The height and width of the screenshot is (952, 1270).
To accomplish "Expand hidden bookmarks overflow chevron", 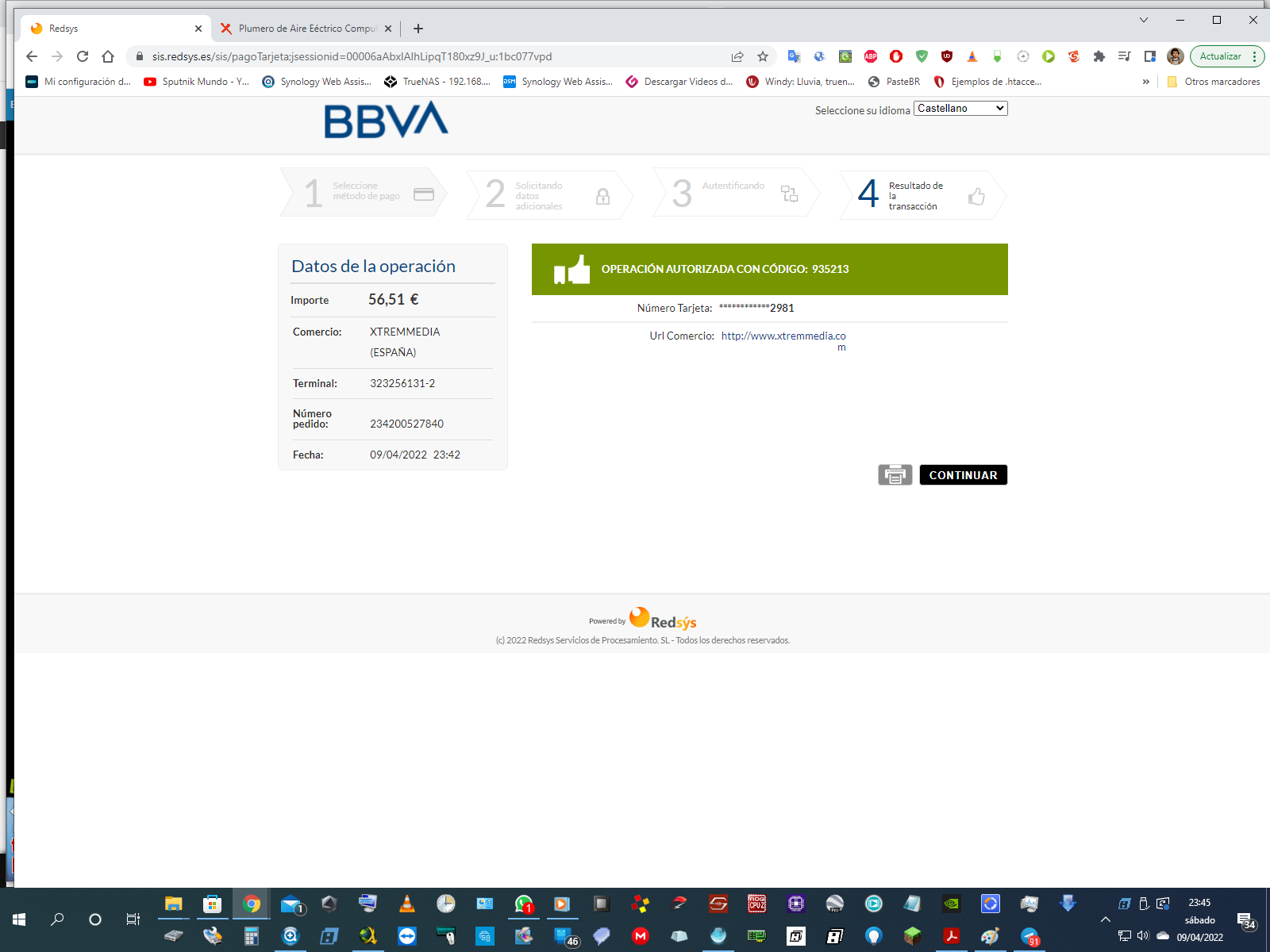I will point(1145,82).
